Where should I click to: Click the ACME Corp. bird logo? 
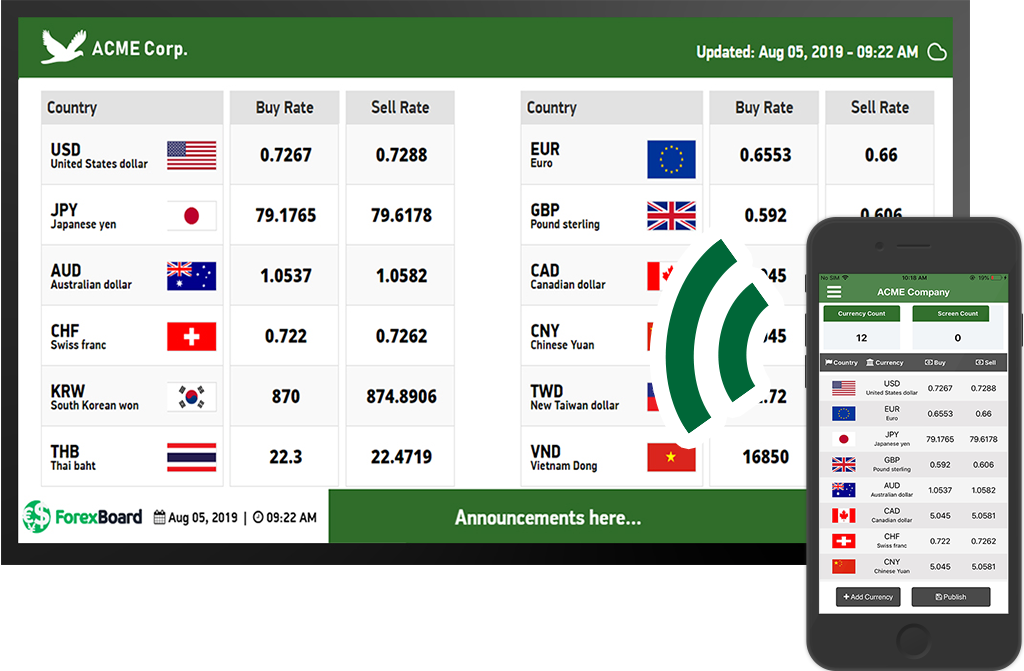[x=62, y=47]
